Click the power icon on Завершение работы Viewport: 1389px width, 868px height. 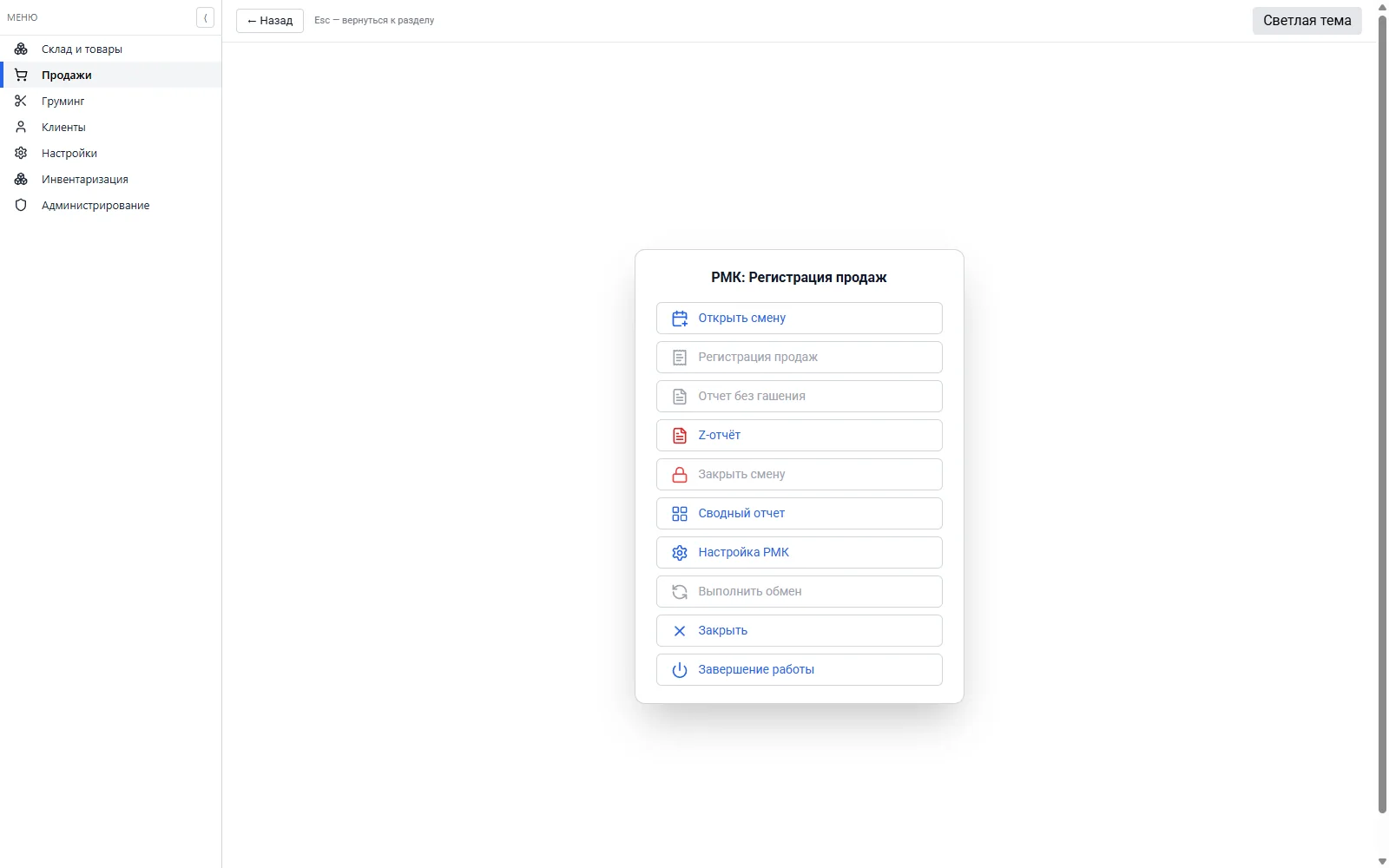point(680,670)
